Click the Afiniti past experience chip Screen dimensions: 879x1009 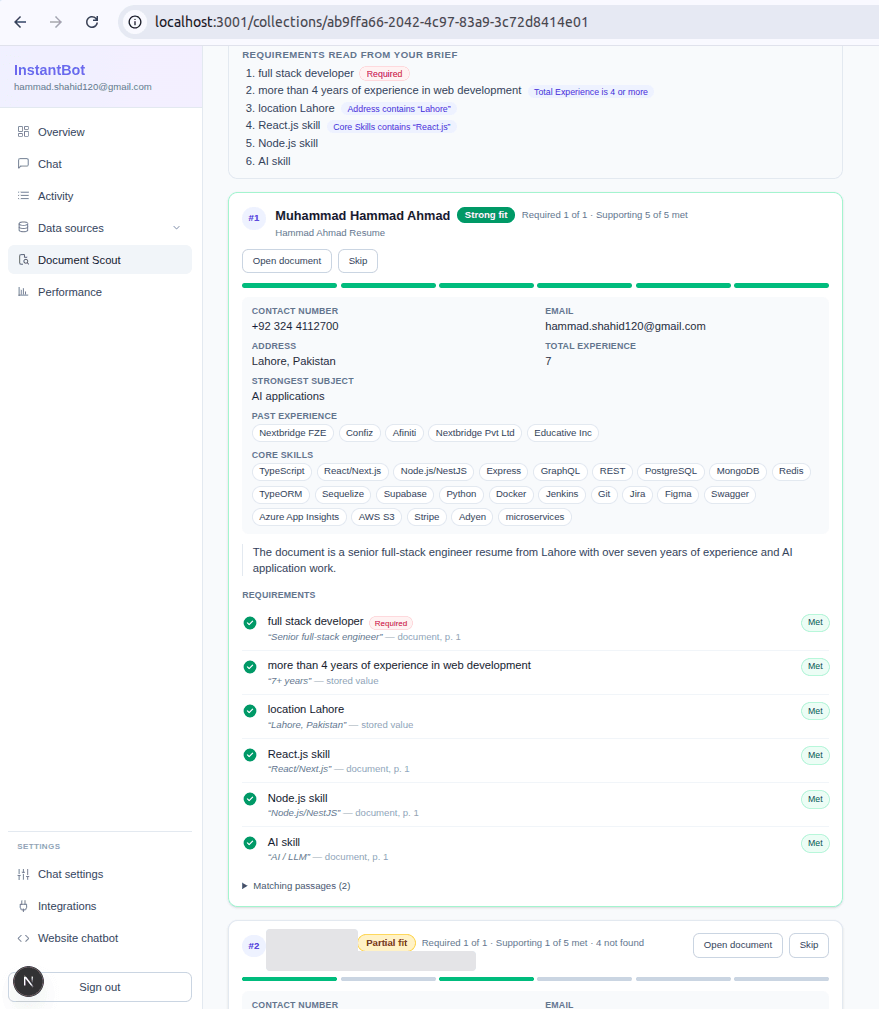click(x=404, y=433)
